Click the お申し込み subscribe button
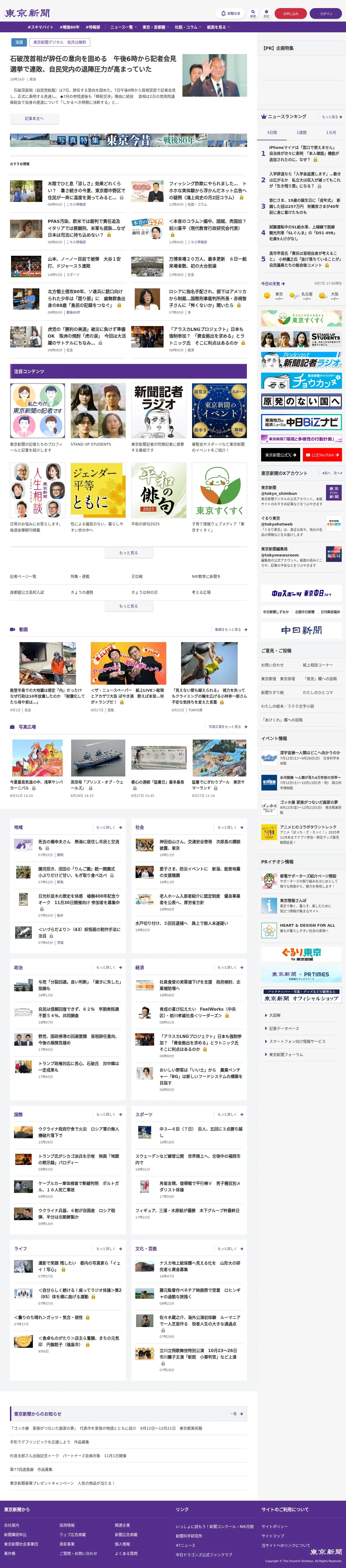The height and width of the screenshot is (1568, 346). 290,13
